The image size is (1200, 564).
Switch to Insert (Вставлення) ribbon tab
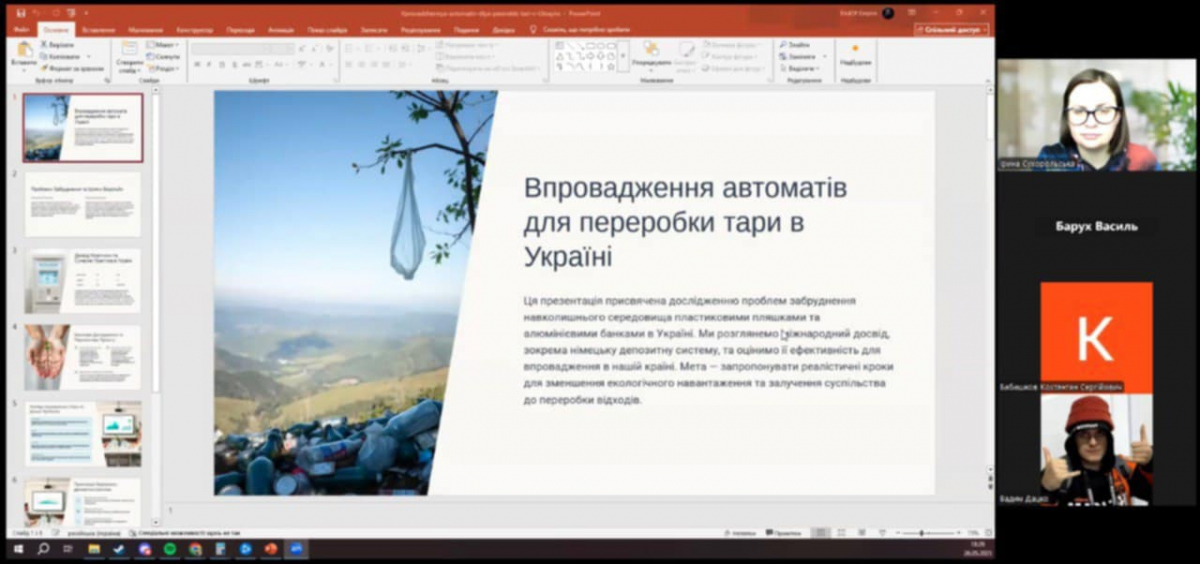(98, 30)
